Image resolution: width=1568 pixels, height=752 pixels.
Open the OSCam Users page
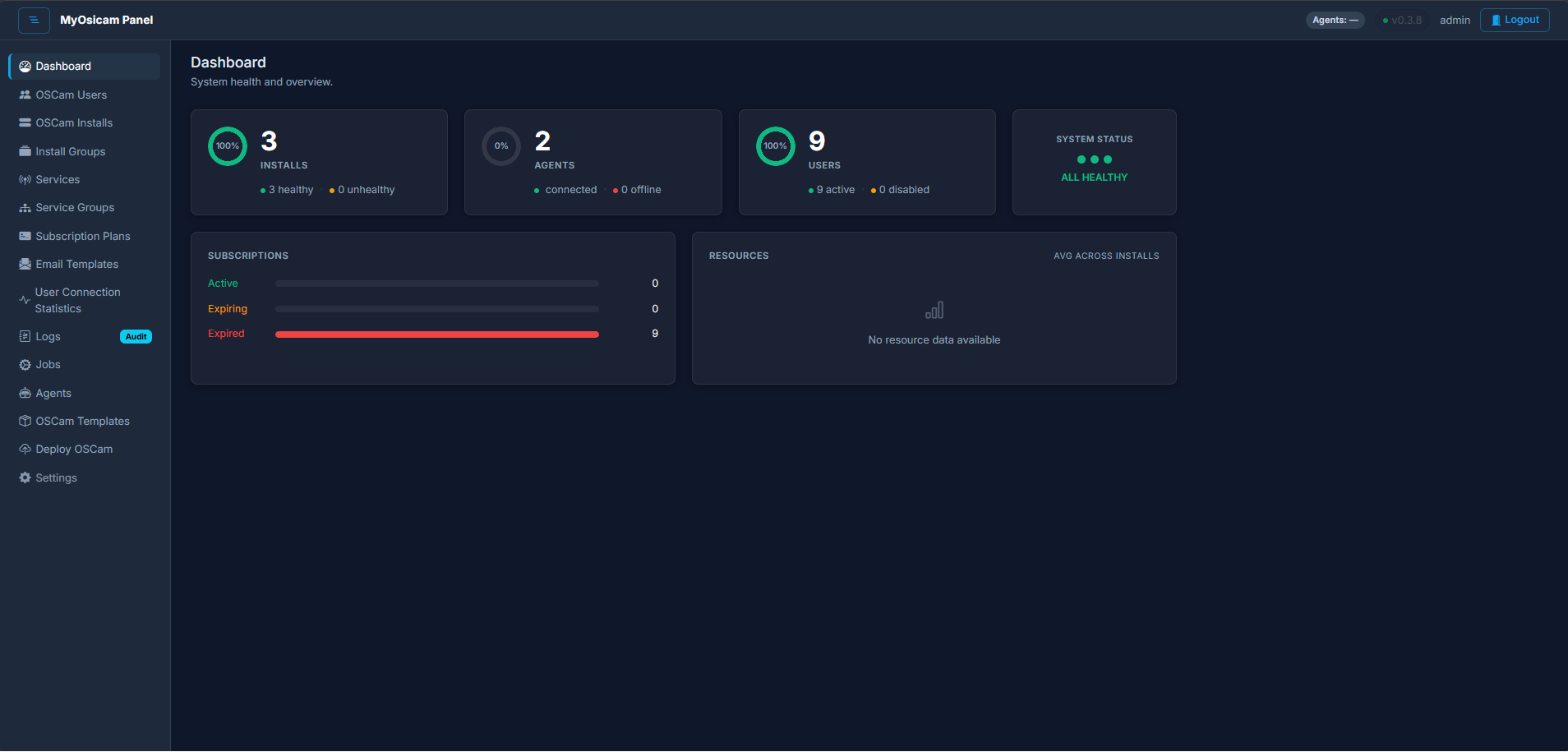85,95
